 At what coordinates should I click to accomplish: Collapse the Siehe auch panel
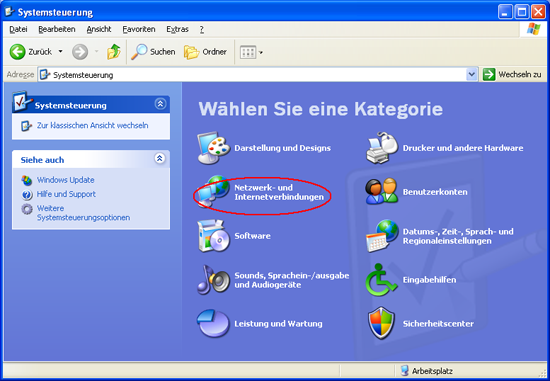(x=160, y=158)
